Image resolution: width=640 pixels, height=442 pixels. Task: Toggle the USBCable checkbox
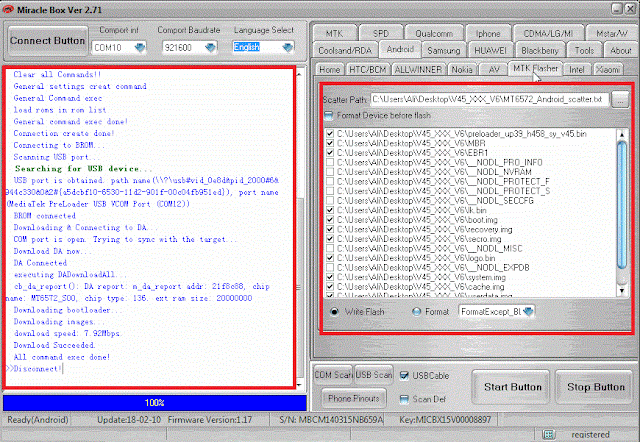(404, 375)
